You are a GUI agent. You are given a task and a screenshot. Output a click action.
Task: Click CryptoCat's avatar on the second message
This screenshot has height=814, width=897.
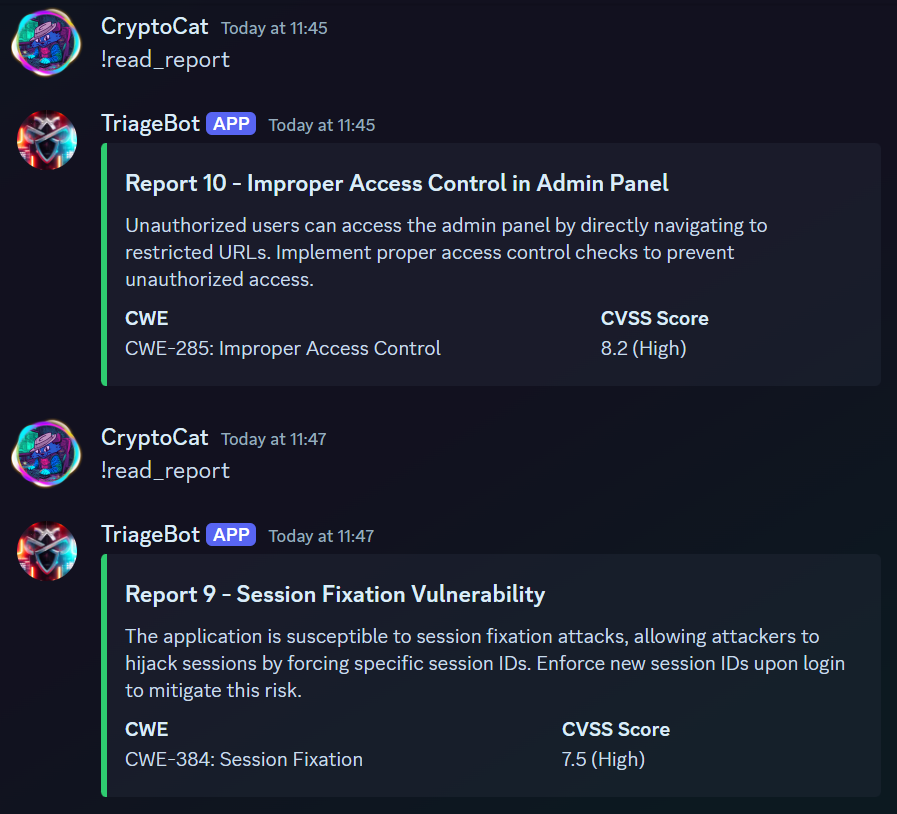tap(45, 453)
